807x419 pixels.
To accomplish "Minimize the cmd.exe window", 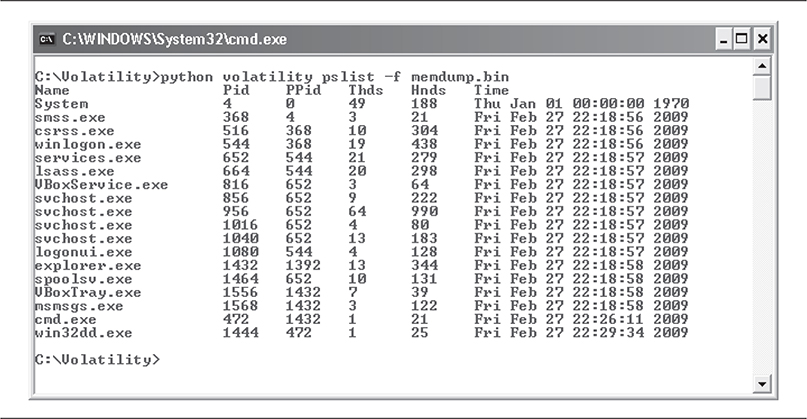I will click(x=724, y=40).
